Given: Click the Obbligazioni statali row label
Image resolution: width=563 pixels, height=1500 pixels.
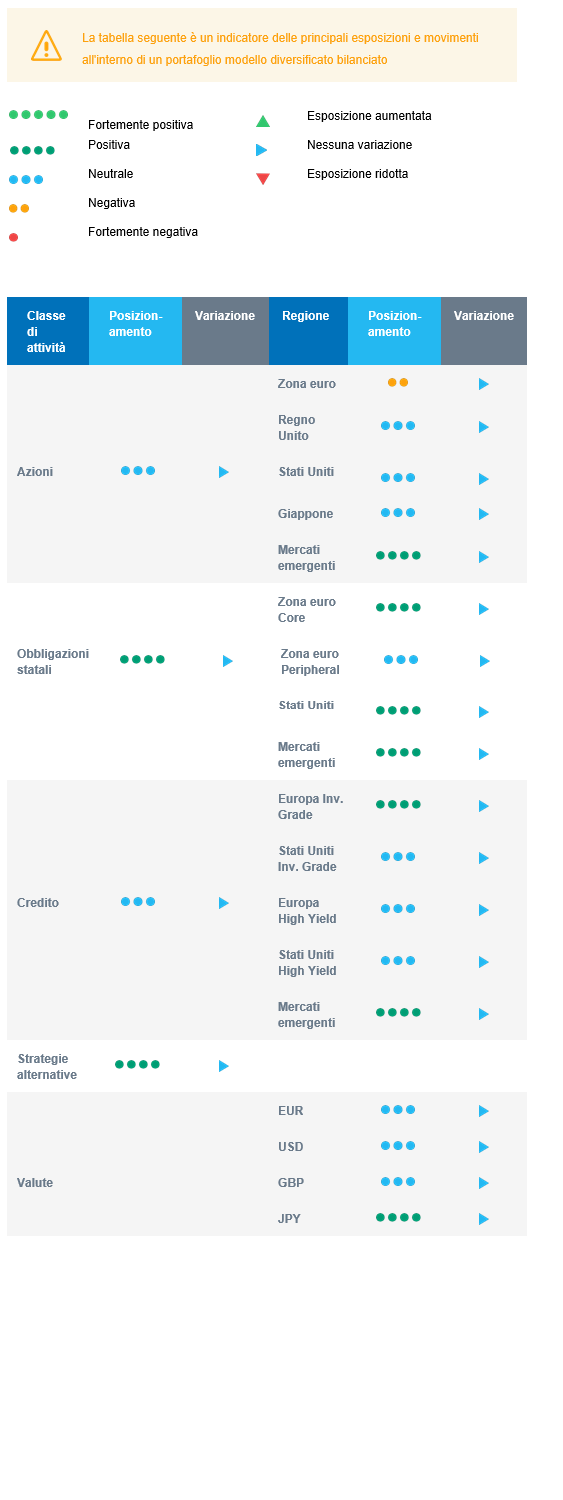Looking at the screenshot, I should pos(53,662).
